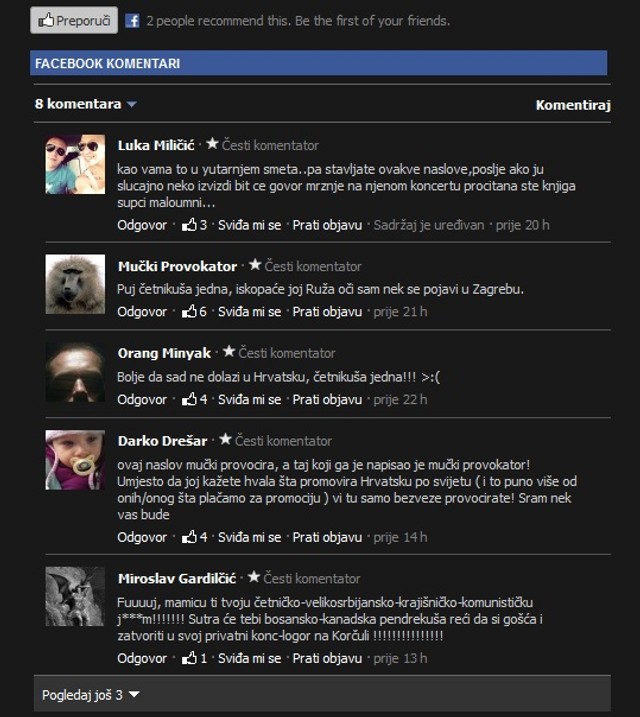
Task: Click the like thumb on Orang Minyak's comment
Action: pos(189,399)
